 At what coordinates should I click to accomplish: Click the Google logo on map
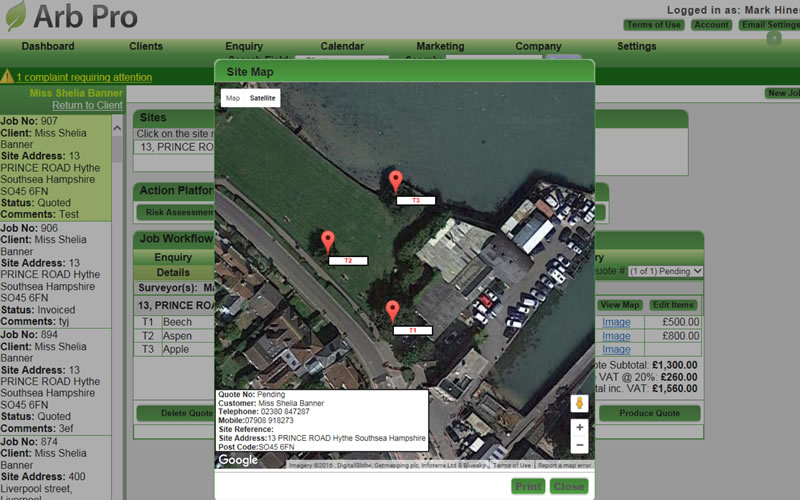(238, 460)
